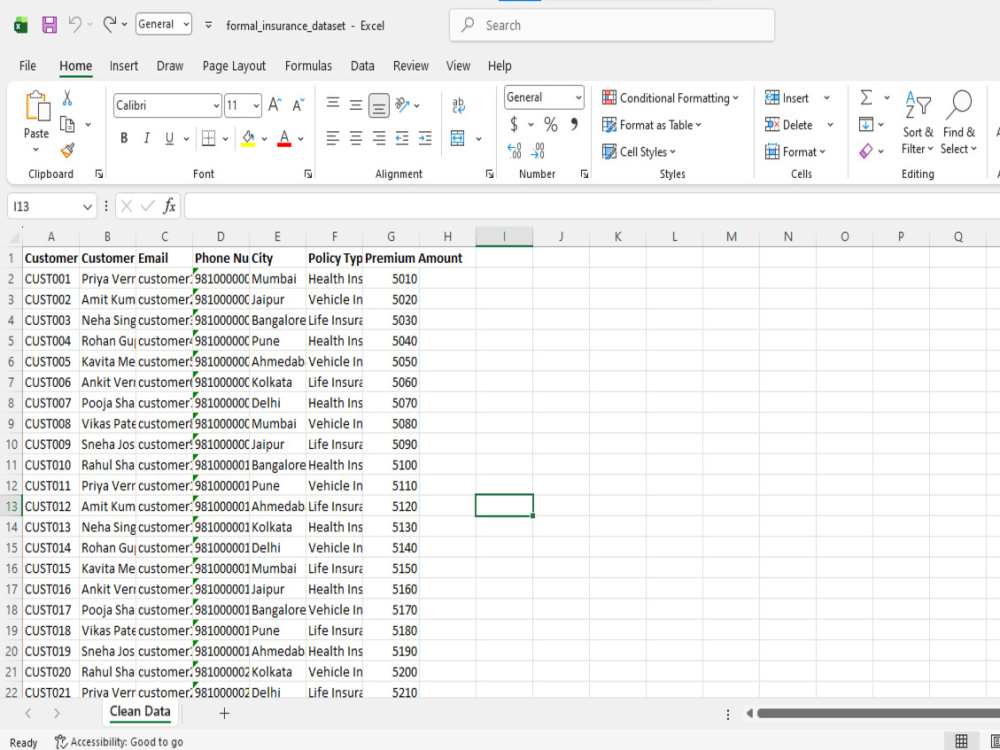1000x750 pixels.
Task: Click into the Search box
Action: (612, 26)
